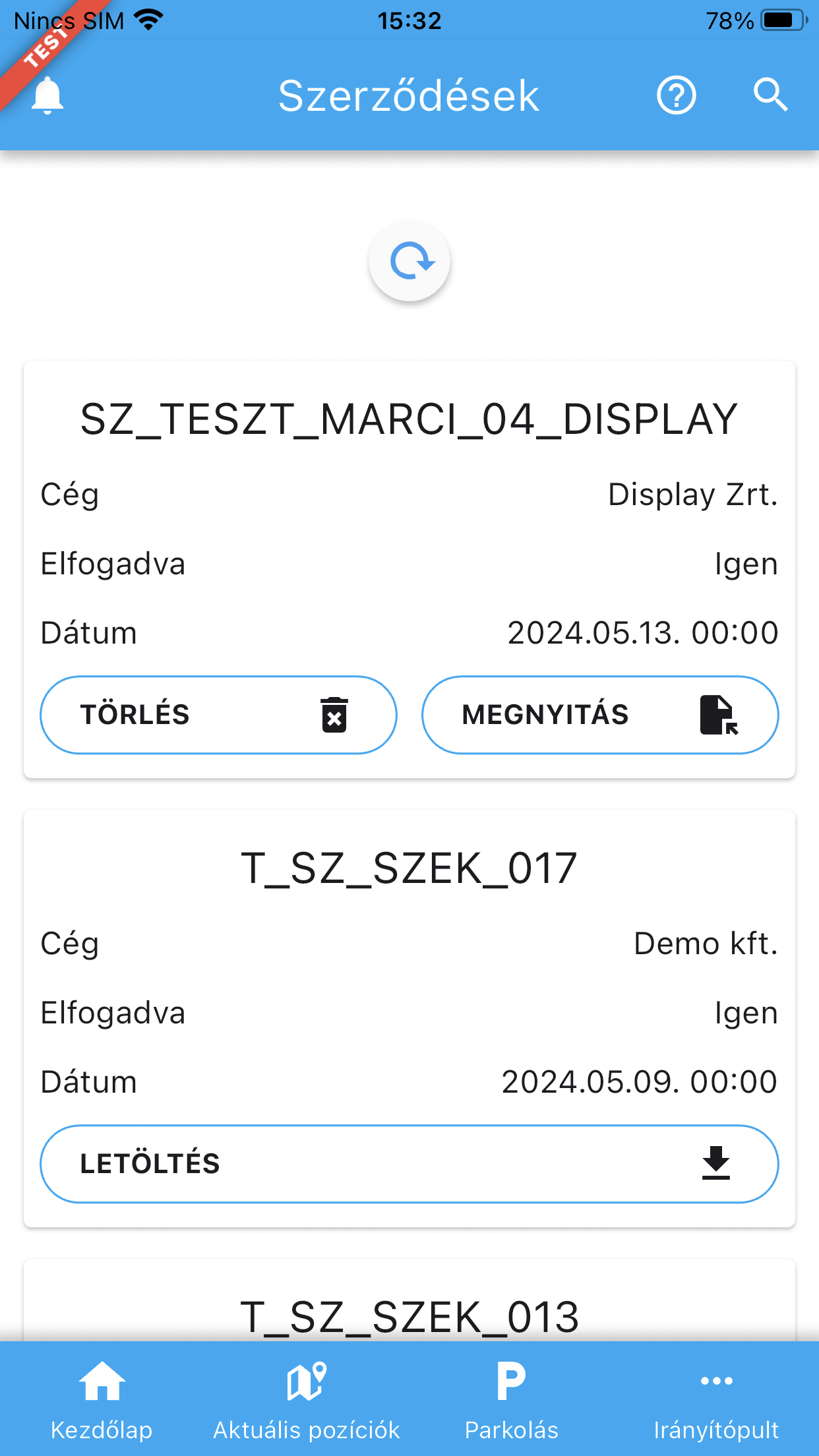
Task: Tap the battery indicator icon
Action: click(783, 20)
